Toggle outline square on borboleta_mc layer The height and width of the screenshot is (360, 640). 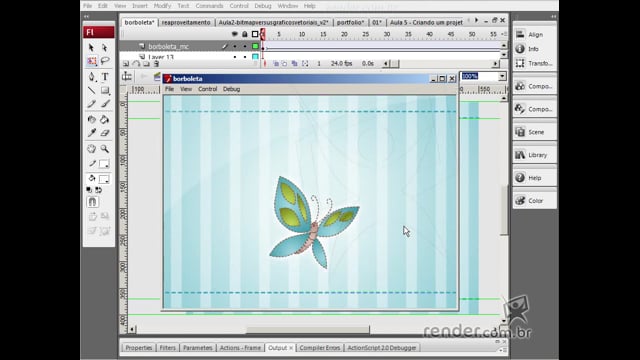click(255, 46)
